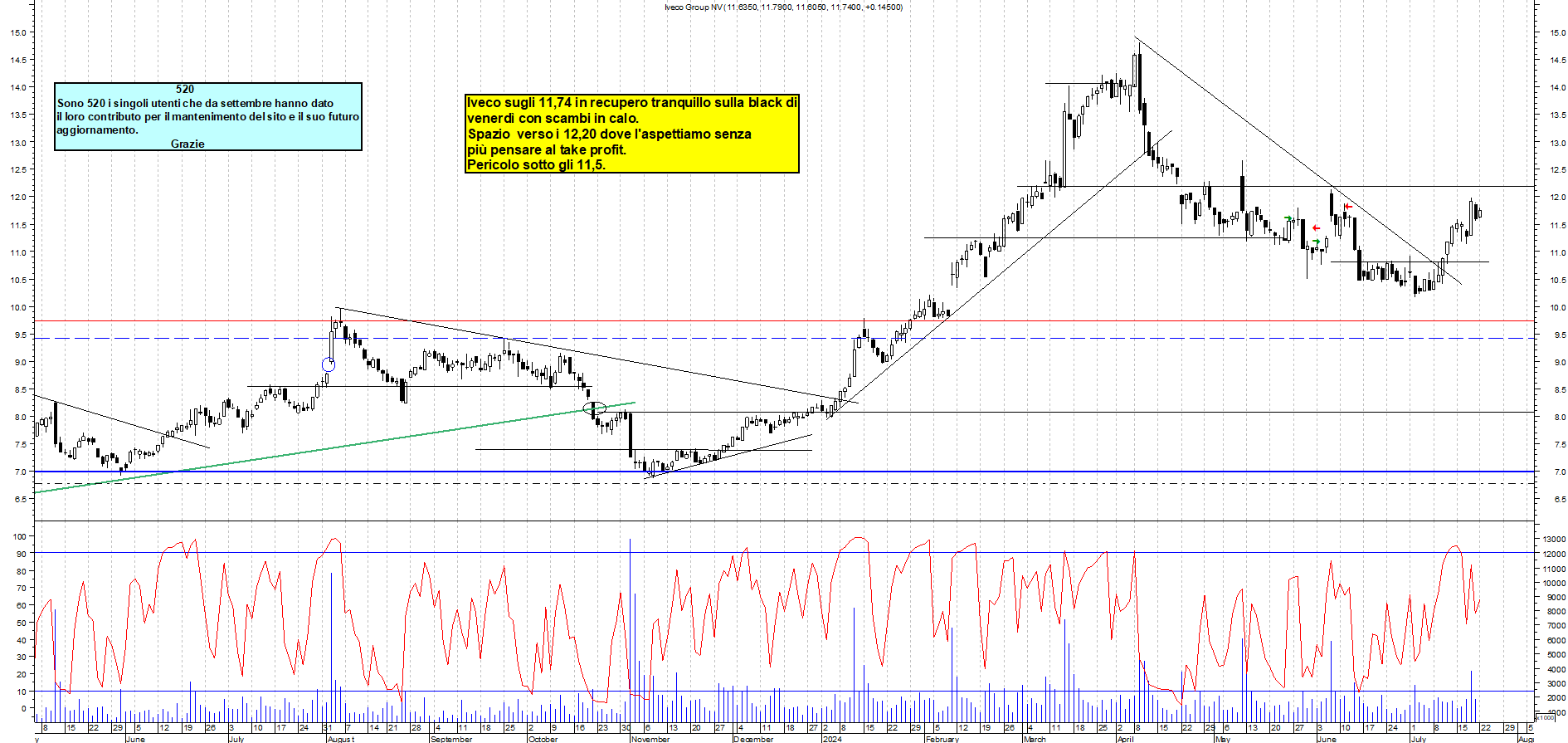Click "Spazio verso i 12,20" annotation line
Viewport: 1568px width, 743px height.
tap(610, 134)
